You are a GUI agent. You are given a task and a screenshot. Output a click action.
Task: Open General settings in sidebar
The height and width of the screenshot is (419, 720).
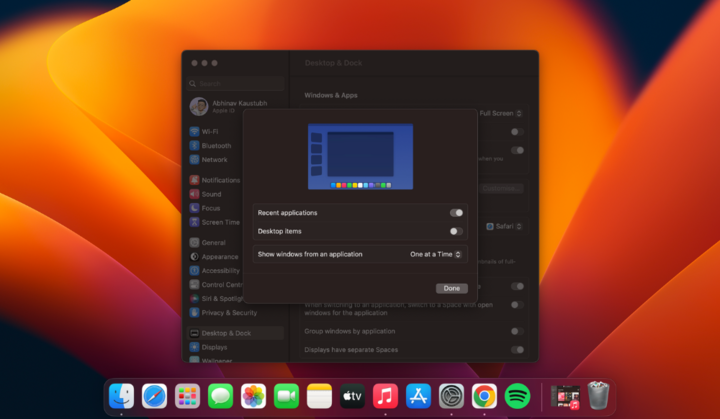(208, 243)
